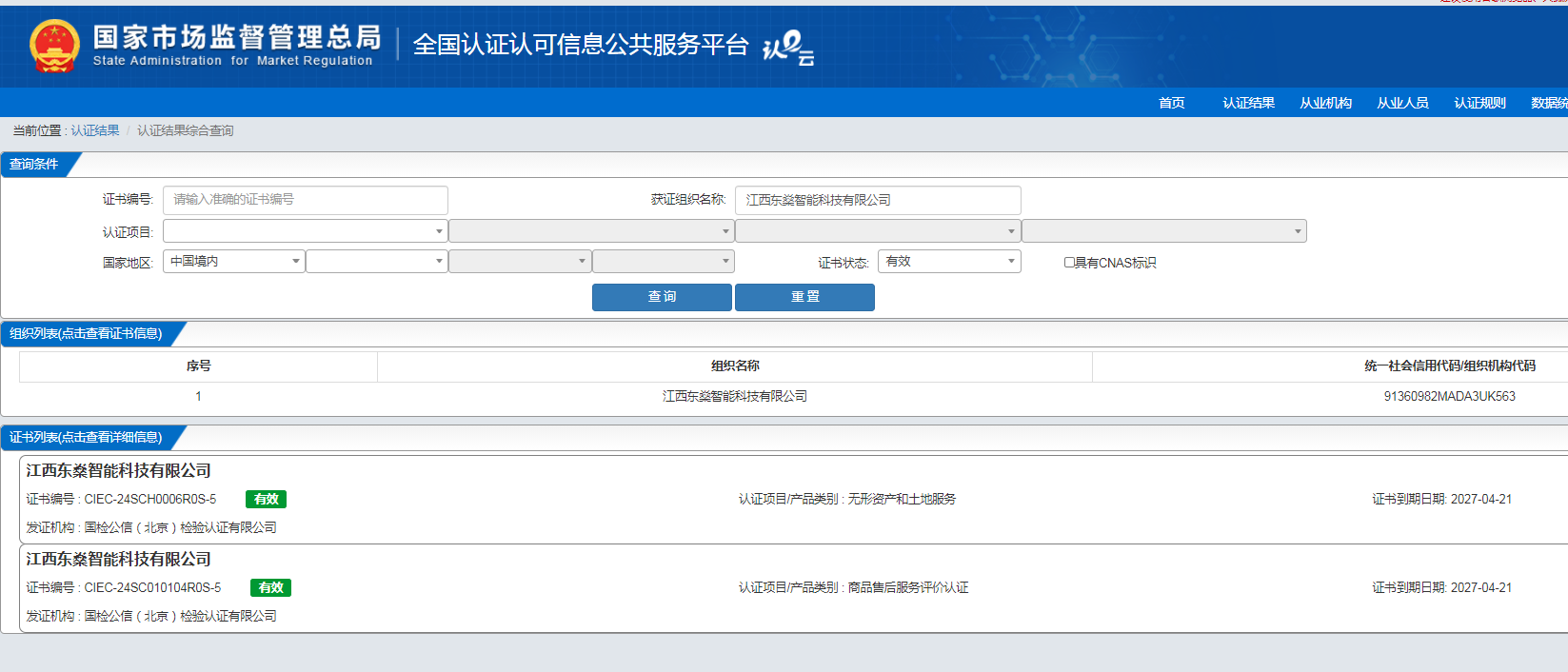Image resolution: width=1568 pixels, height=672 pixels.
Task: Click second certificate's company name heading
Action: [118, 559]
